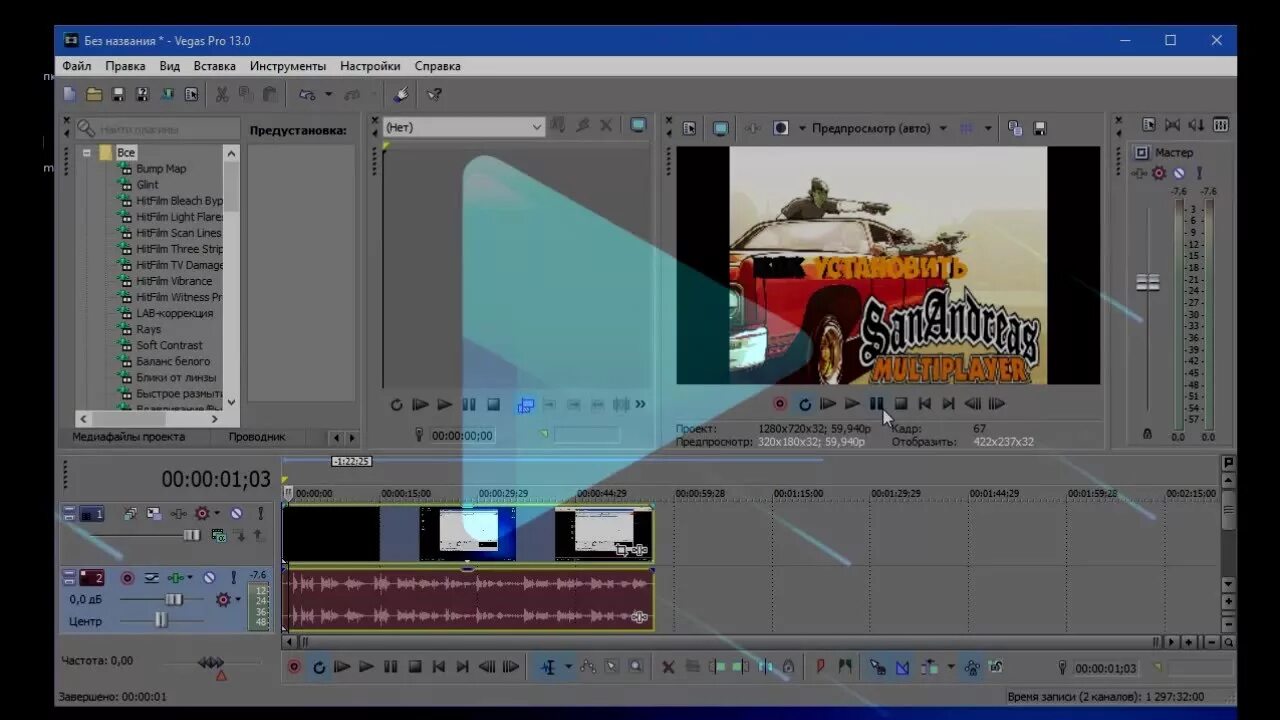Open the Инструменты menu
The image size is (1280, 720).
288,66
